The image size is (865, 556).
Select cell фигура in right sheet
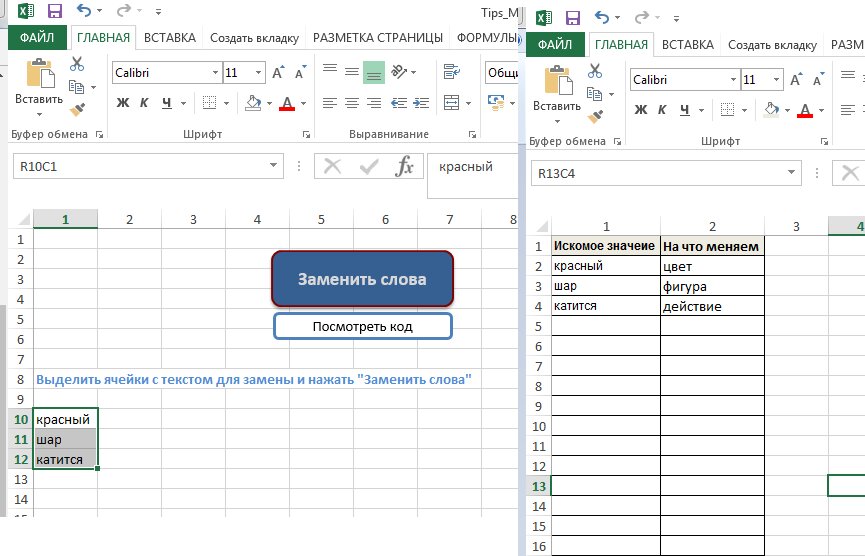click(x=712, y=286)
